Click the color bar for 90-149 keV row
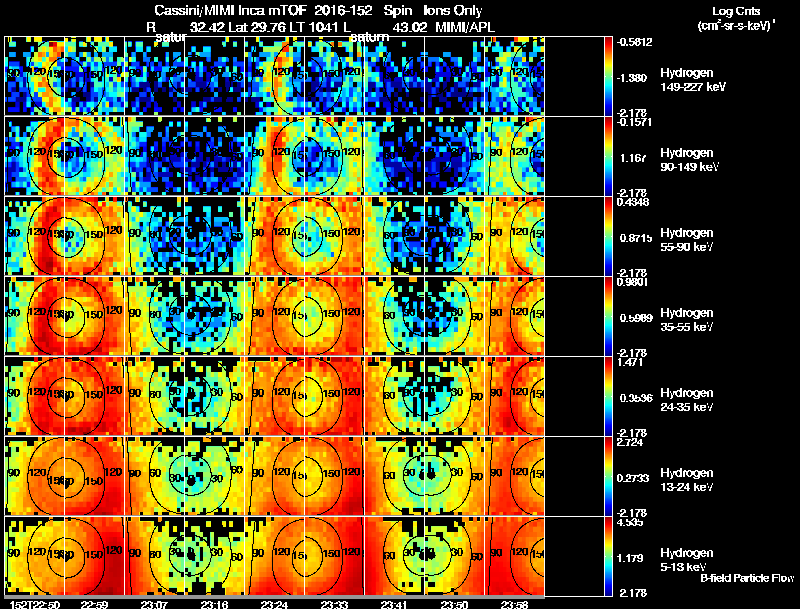Viewport: 800px width, 609px height. coord(608,156)
